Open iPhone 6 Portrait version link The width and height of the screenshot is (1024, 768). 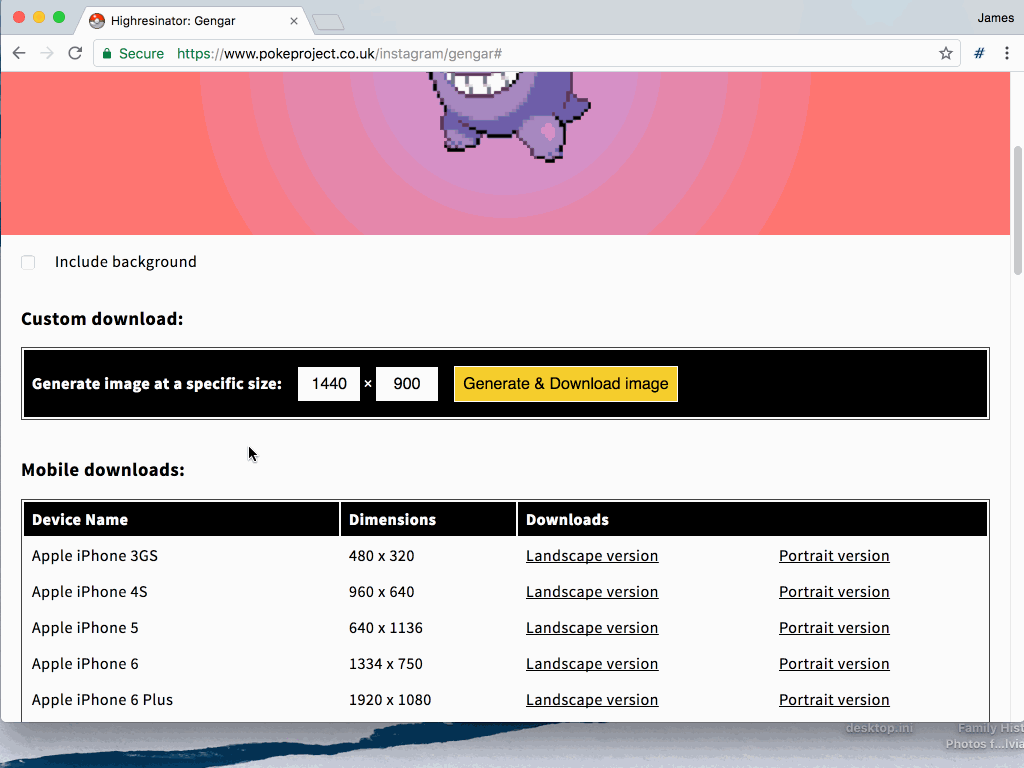pos(834,664)
